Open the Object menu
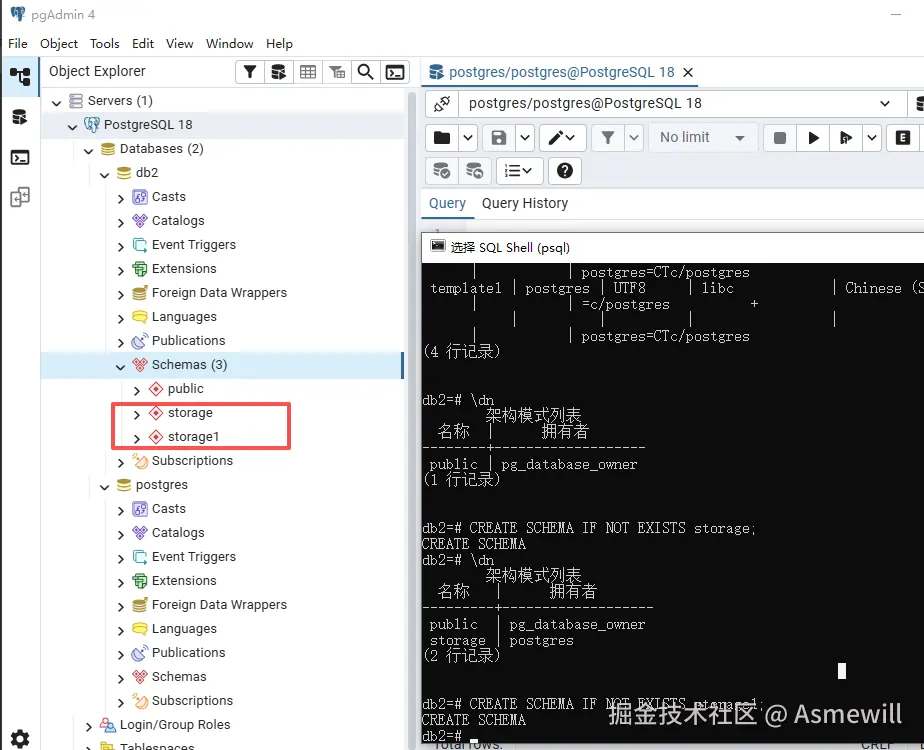Screen dimensions: 924x750 [x=59, y=44]
